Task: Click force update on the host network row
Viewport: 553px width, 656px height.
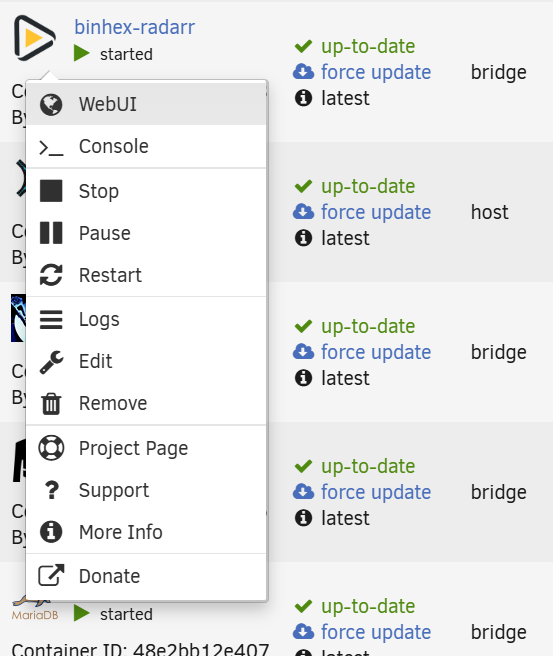Action: (x=376, y=212)
